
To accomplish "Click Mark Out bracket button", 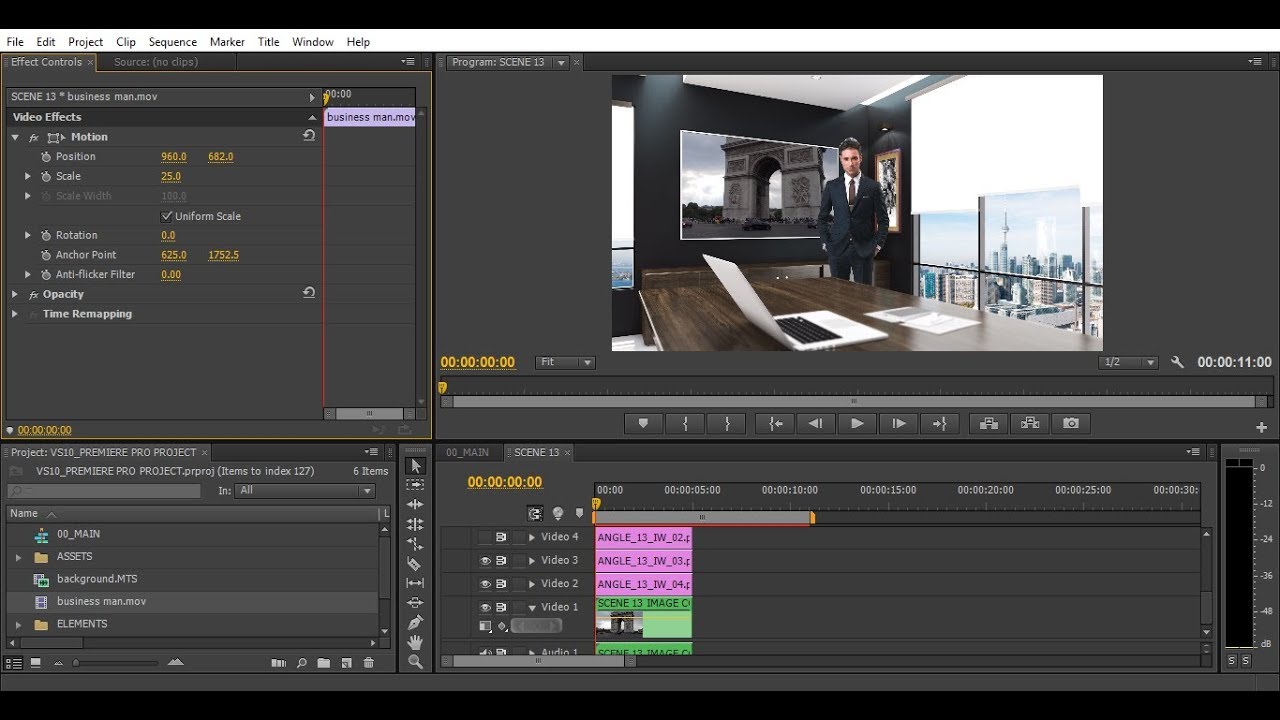I will (x=727, y=424).
